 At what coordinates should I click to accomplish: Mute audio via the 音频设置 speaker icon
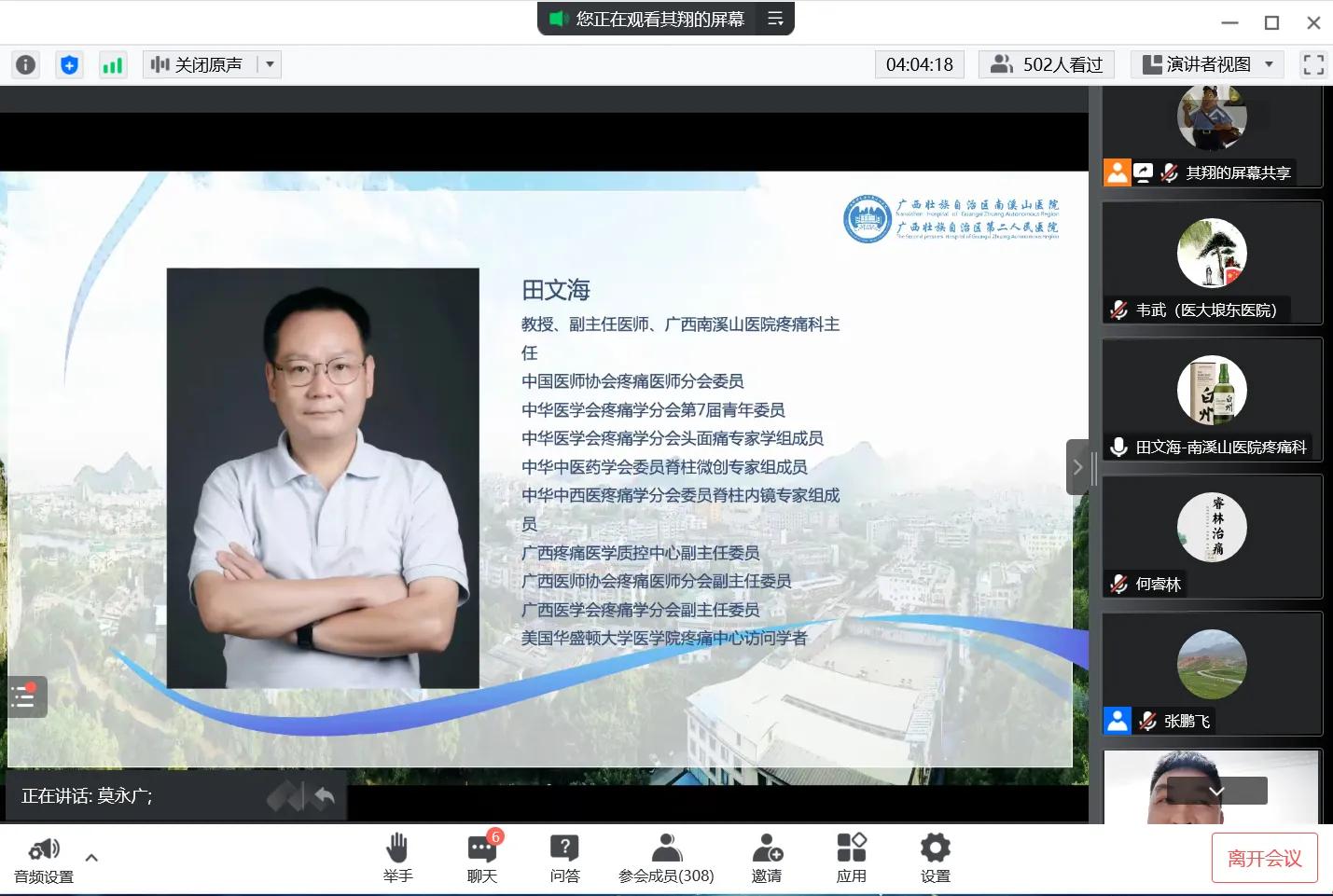coord(43,848)
